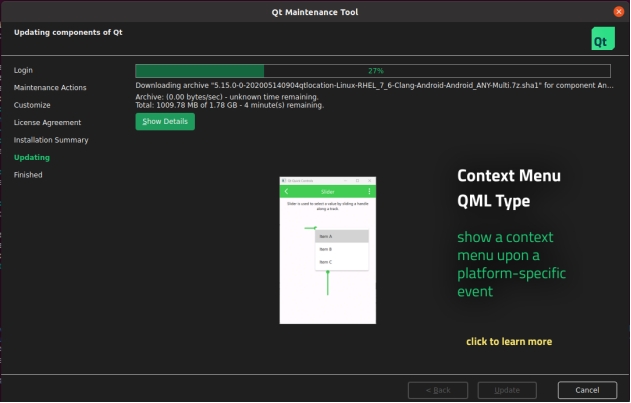Screen dimensions: 631x403
Task: Click the back arrow in Slider demo
Action: pos(287,192)
